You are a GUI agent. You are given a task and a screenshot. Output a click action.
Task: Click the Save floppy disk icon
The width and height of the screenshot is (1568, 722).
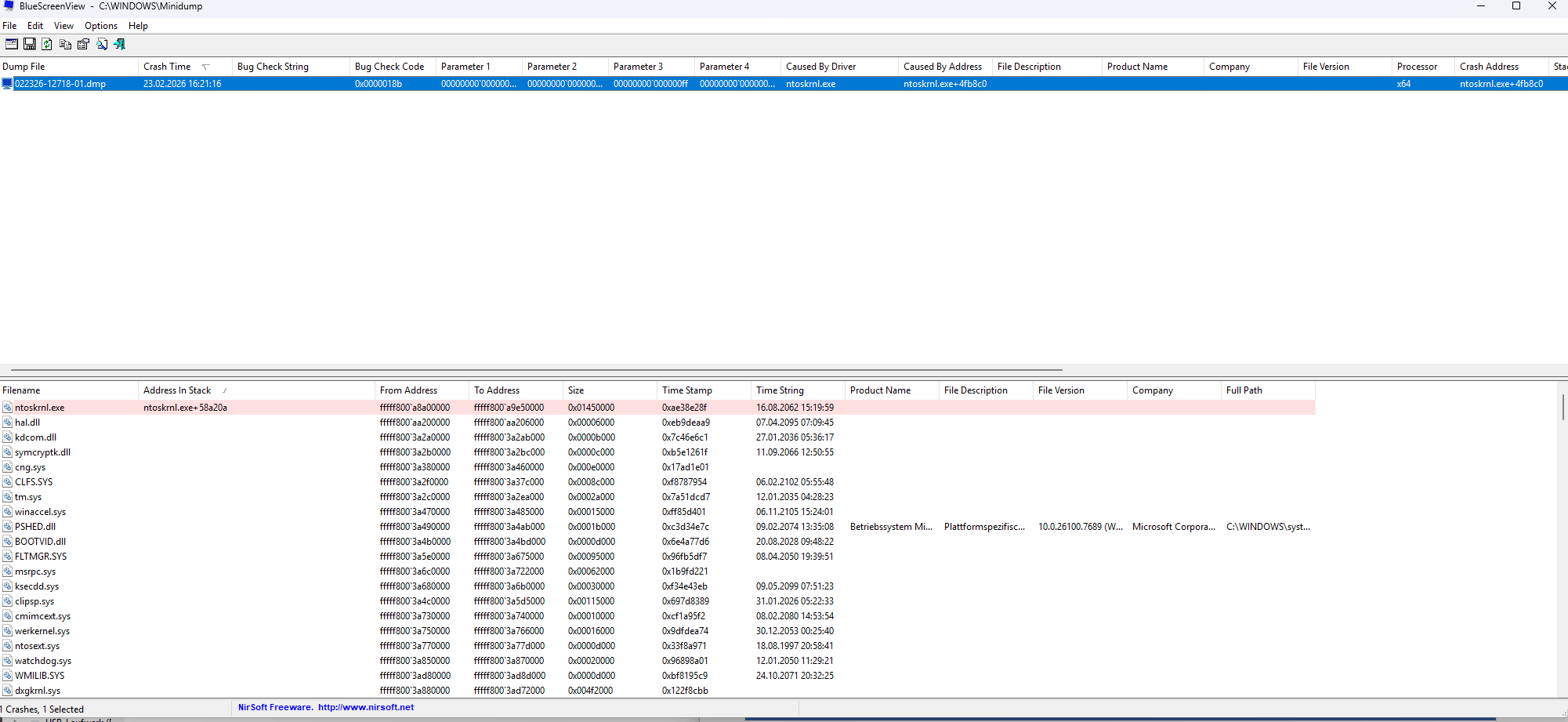point(30,44)
